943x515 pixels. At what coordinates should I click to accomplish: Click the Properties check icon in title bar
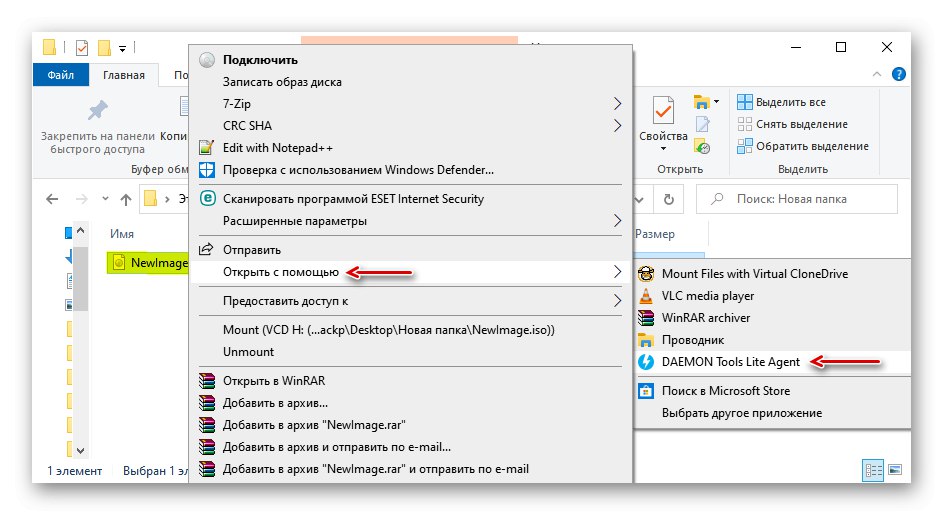pos(82,48)
